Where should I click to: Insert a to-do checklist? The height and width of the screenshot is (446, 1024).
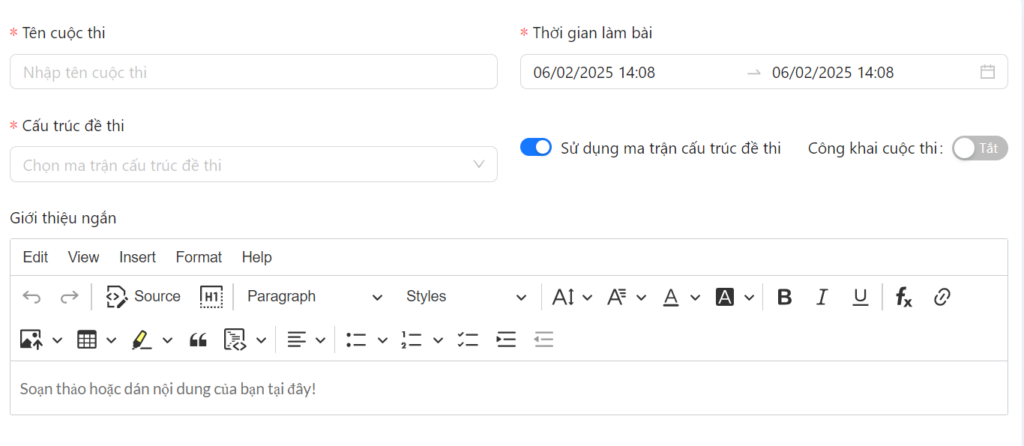[468, 340]
